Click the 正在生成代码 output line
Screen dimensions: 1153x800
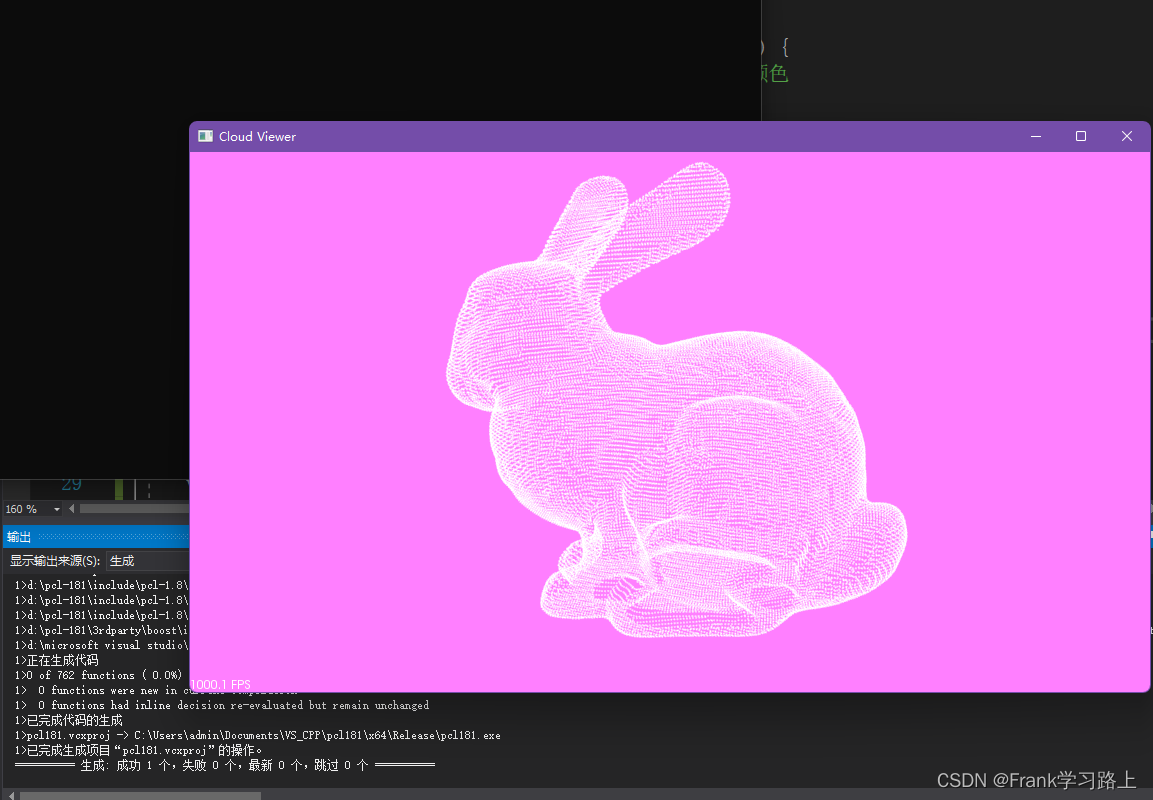point(57,660)
